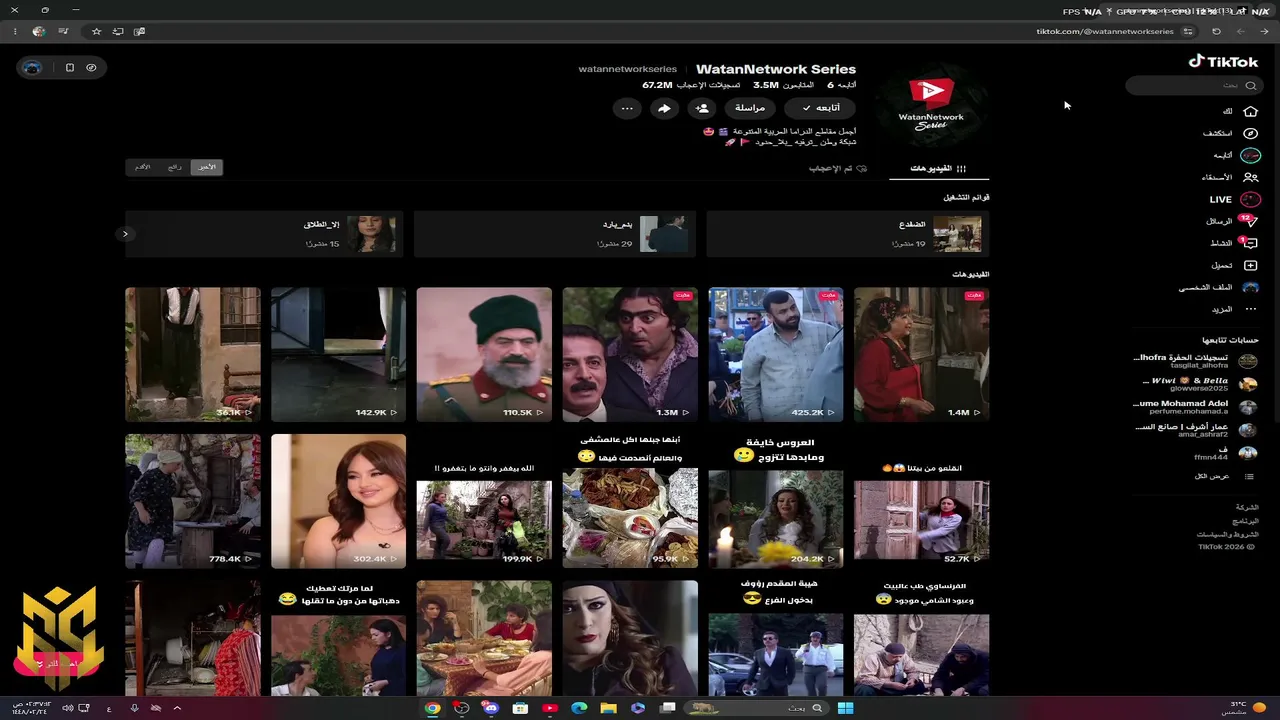Click the add-friend person icon button
1280x720 pixels.
(702, 108)
